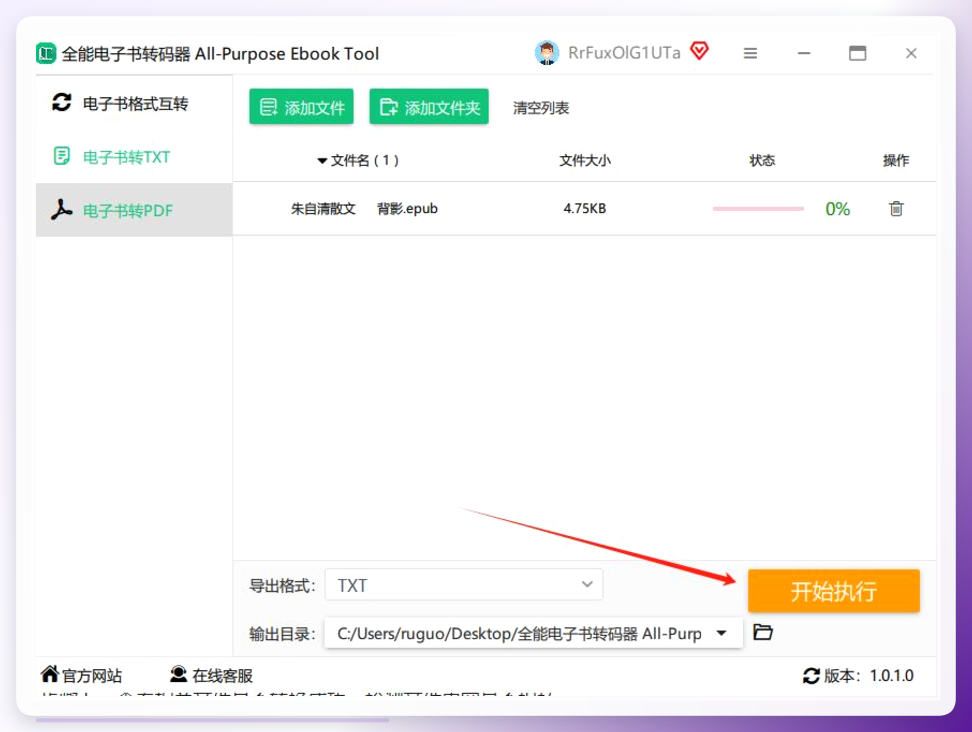
Task: Click the 官方网站 home icon
Action: (50, 674)
